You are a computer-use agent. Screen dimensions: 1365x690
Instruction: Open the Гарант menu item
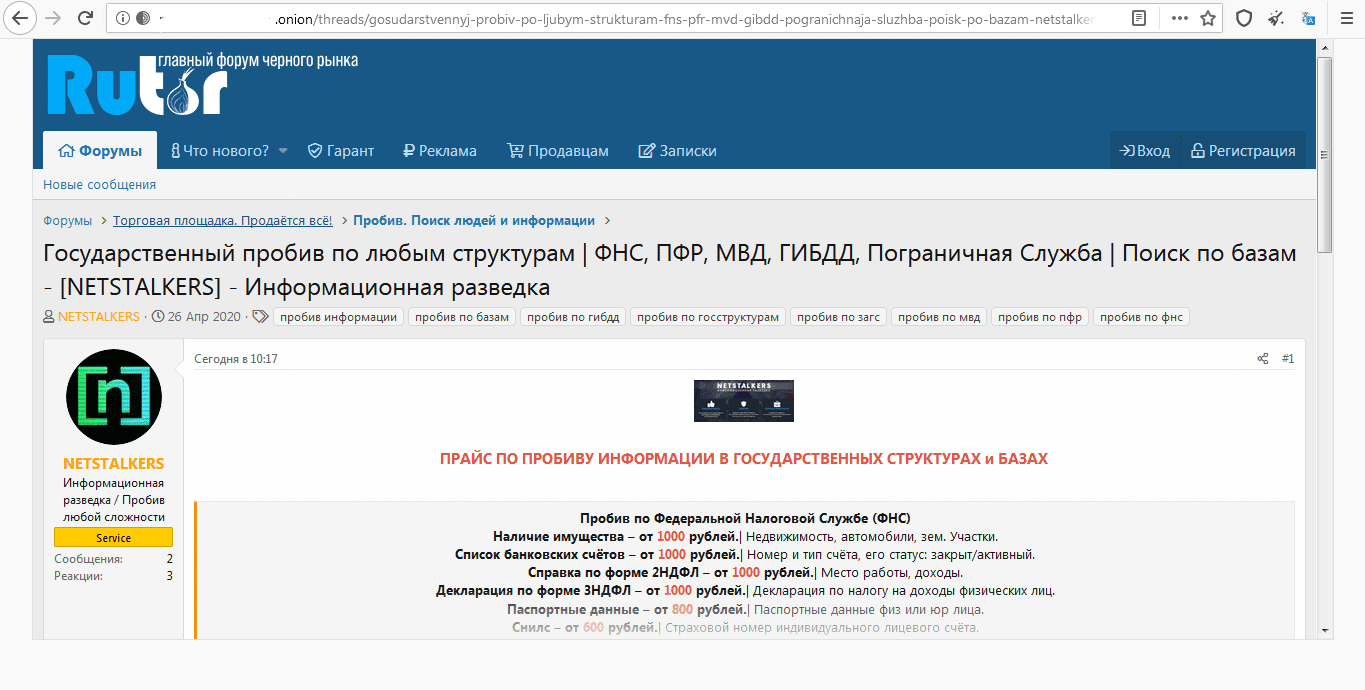click(340, 151)
